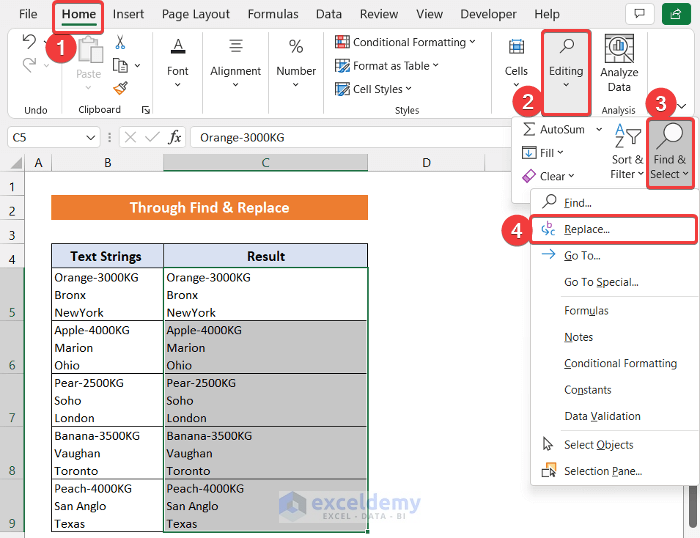Open the Alignment group
700x538 pixels.
[235, 63]
